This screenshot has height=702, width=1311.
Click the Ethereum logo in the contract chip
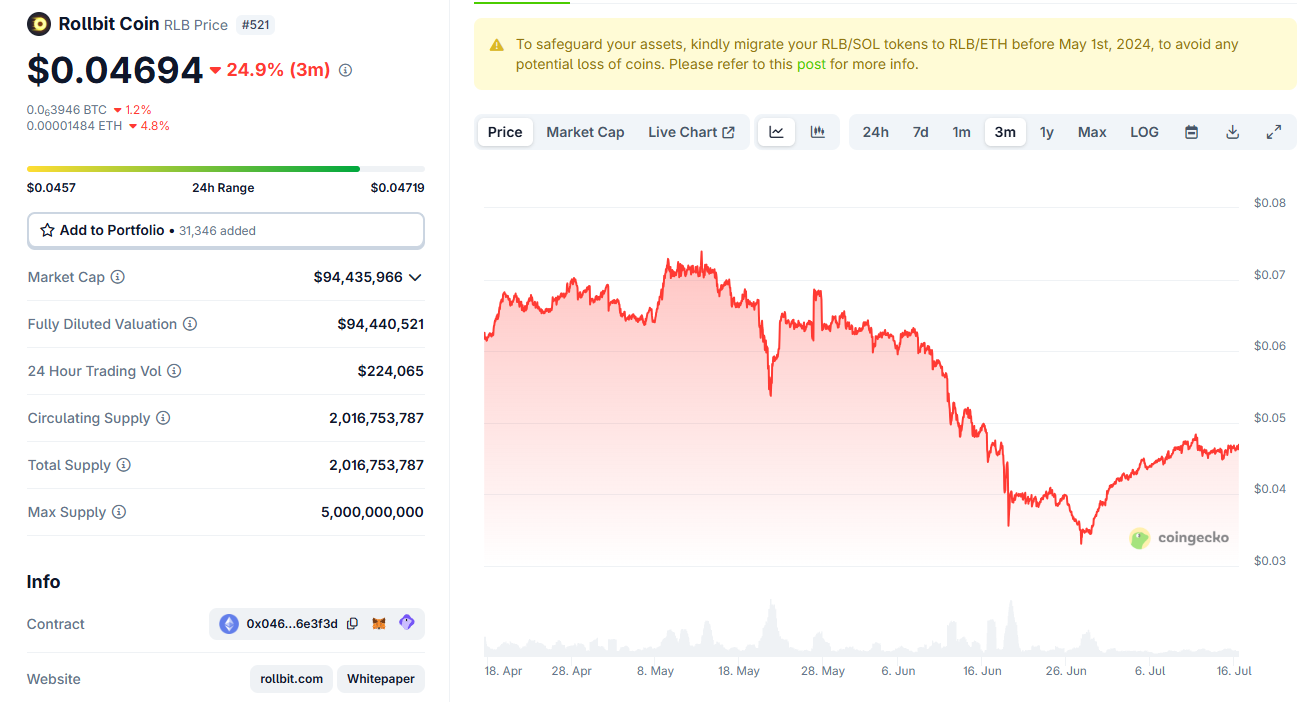(x=230, y=624)
